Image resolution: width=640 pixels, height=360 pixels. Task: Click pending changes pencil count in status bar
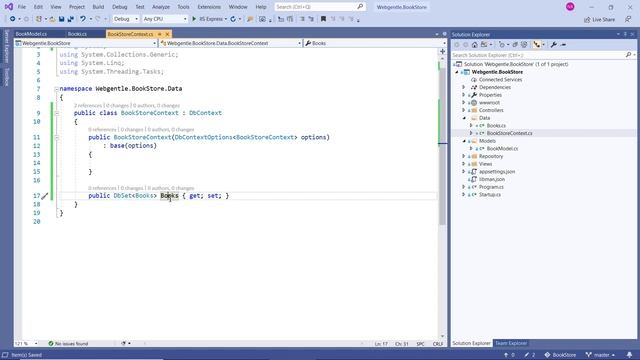coord(530,355)
